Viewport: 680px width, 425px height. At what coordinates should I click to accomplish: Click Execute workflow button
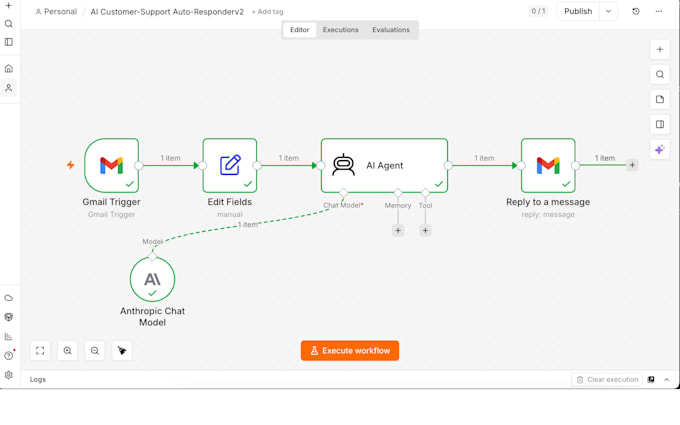(350, 351)
